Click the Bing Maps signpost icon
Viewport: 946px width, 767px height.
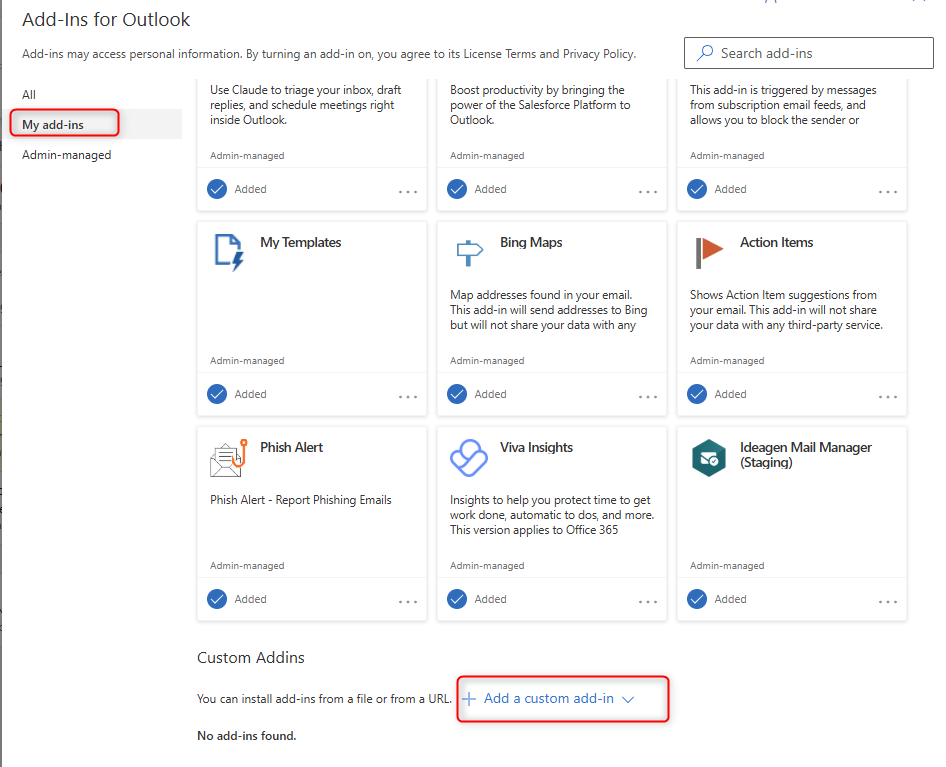469,252
